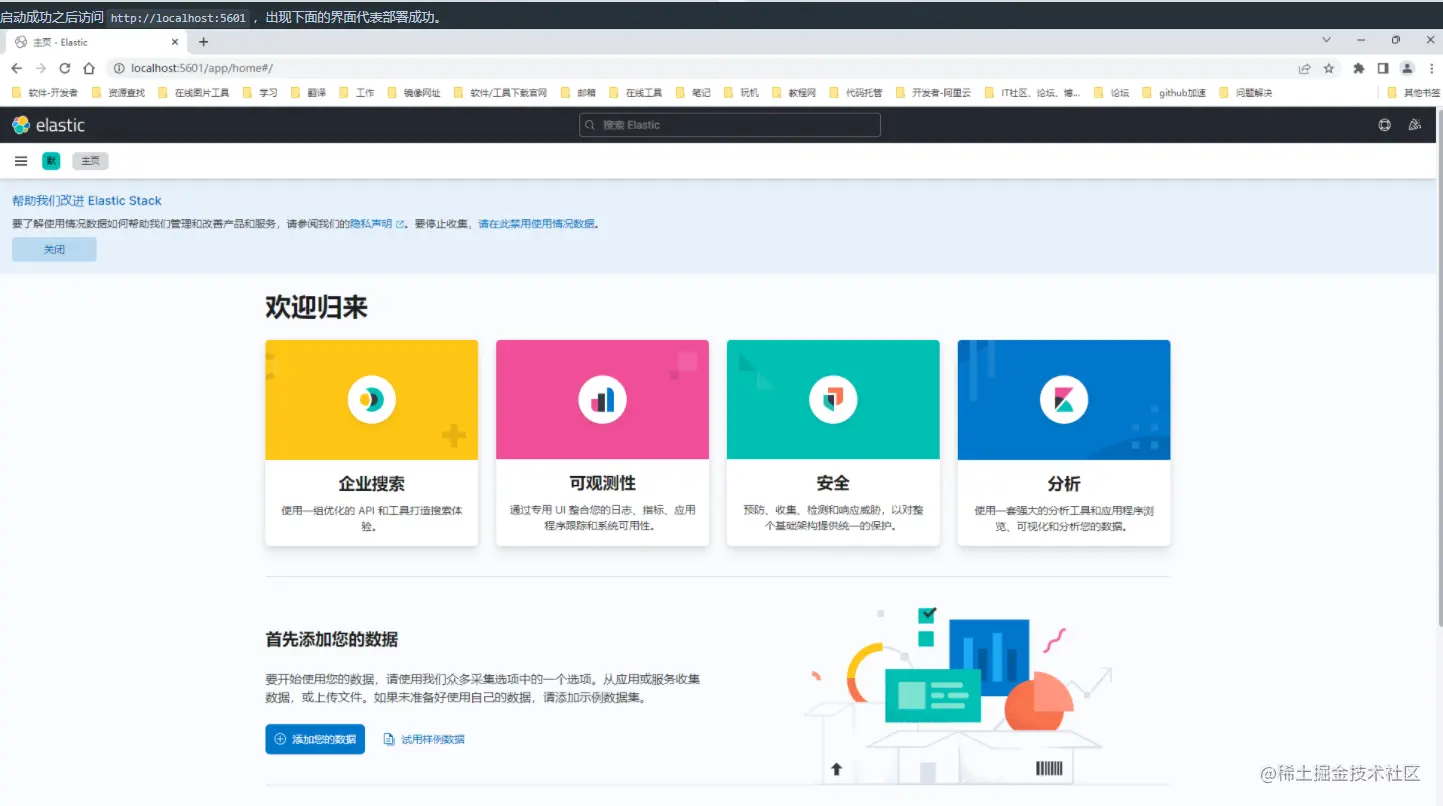Click the 主页 breadcrumb

[x=90, y=161]
